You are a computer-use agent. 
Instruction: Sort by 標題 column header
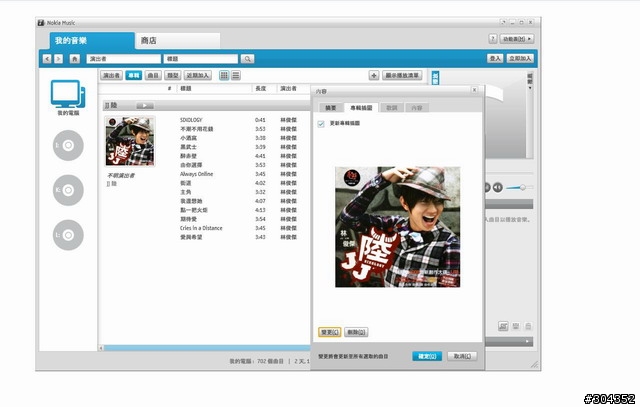click(x=186, y=89)
